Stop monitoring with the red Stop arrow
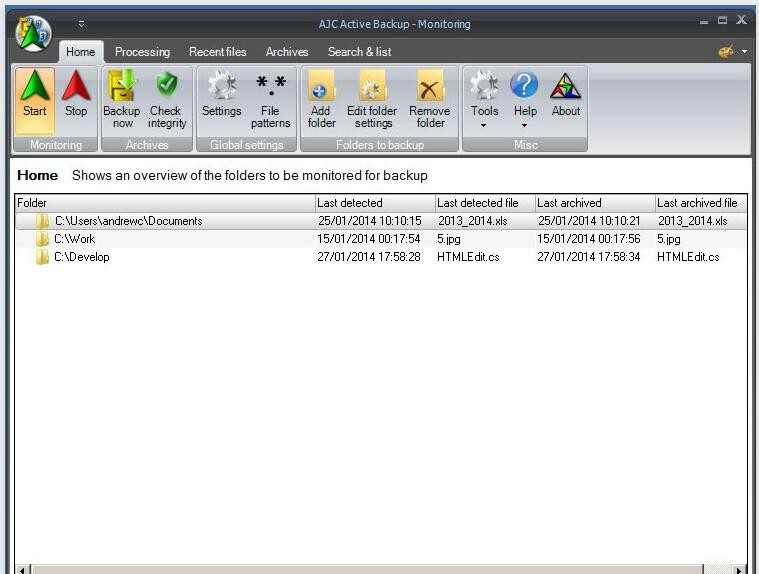 [76, 101]
